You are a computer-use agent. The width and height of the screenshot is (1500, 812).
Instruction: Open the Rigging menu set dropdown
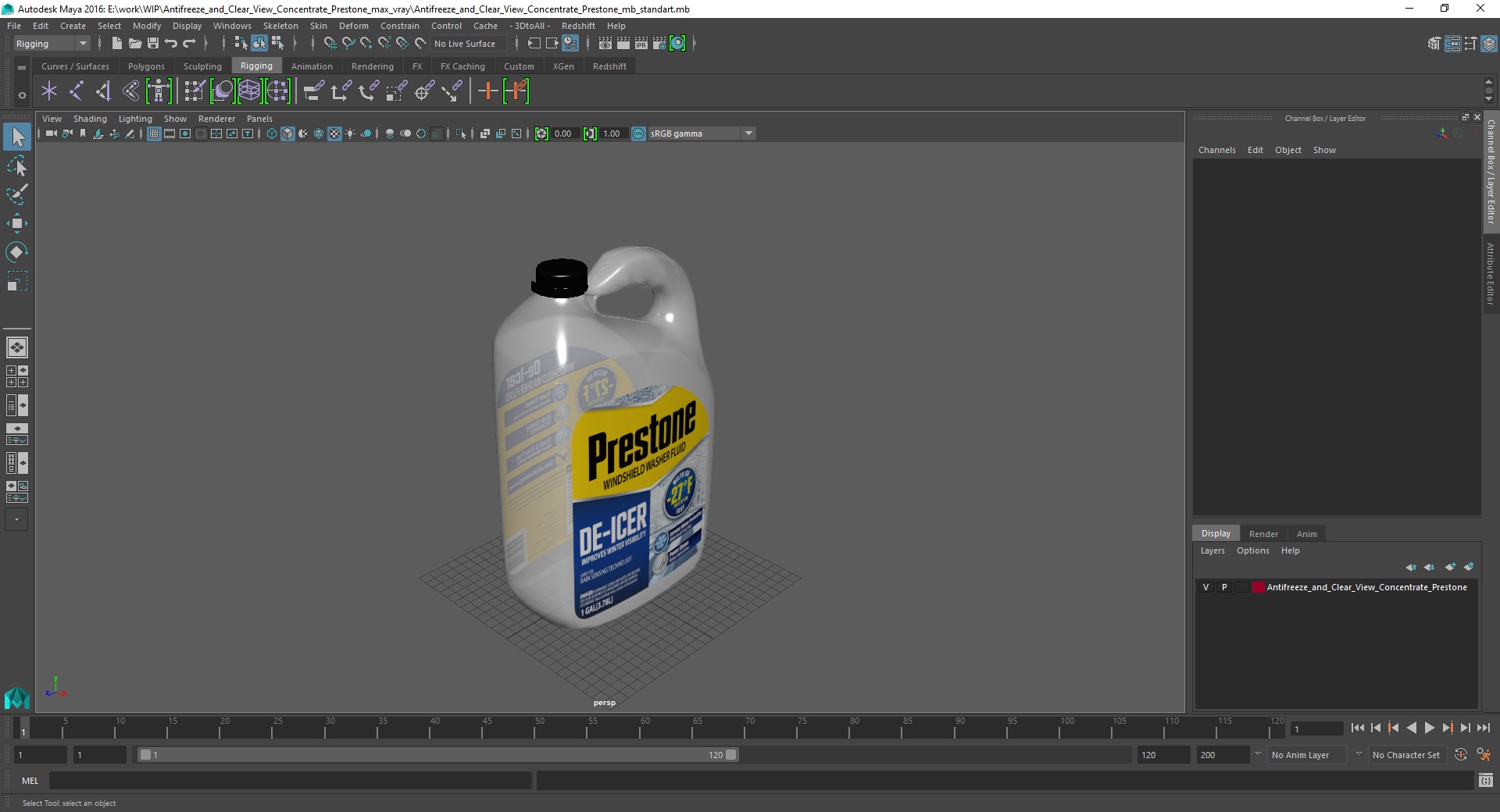coord(52,44)
